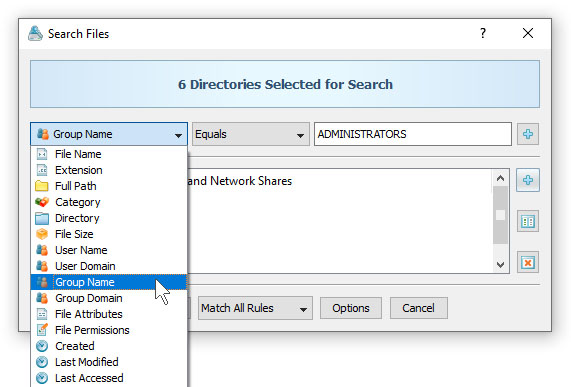This screenshot has height=387, width=571.
Task: Choose Group Domain from the list
Action: pos(109,298)
